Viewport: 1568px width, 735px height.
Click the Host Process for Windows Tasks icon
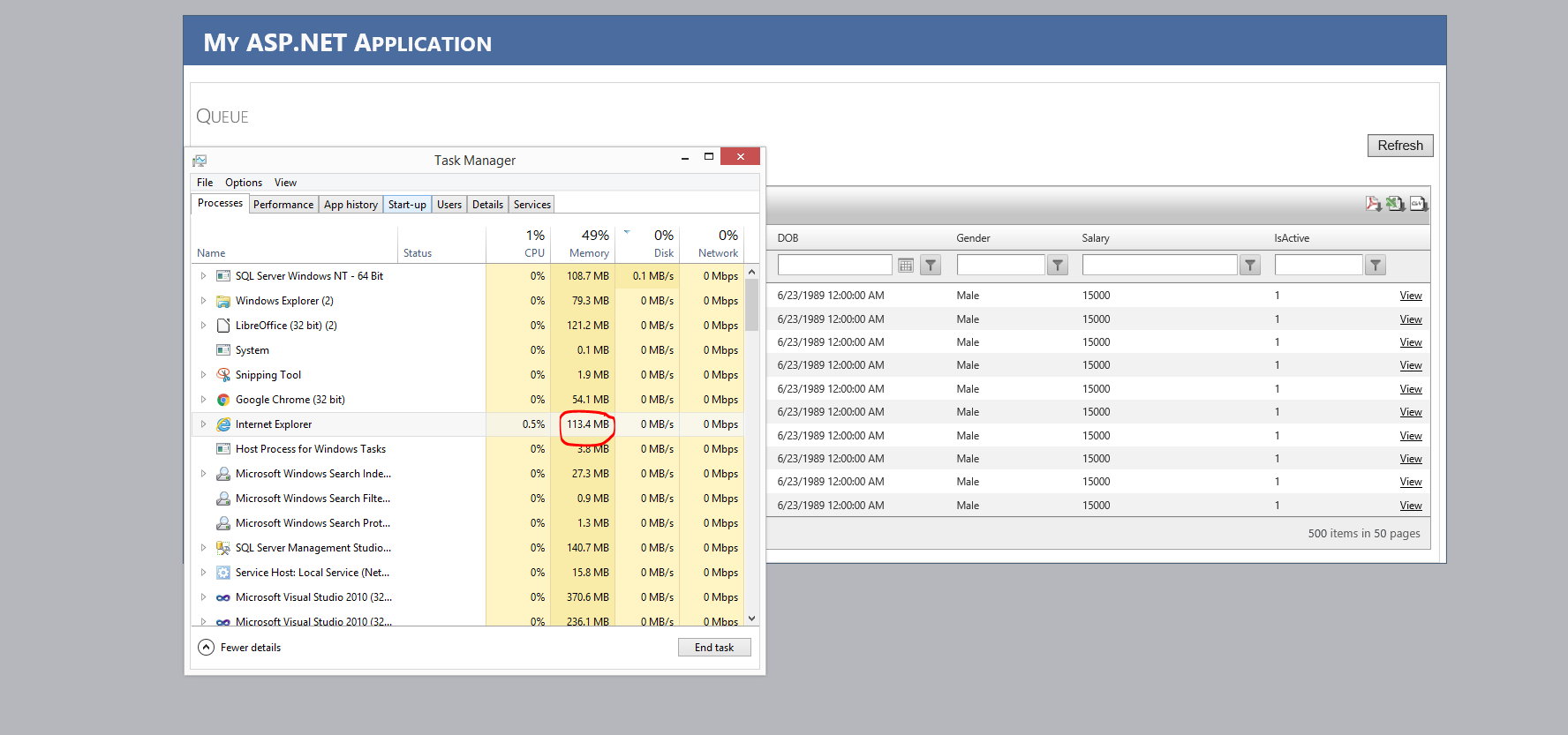coord(223,449)
